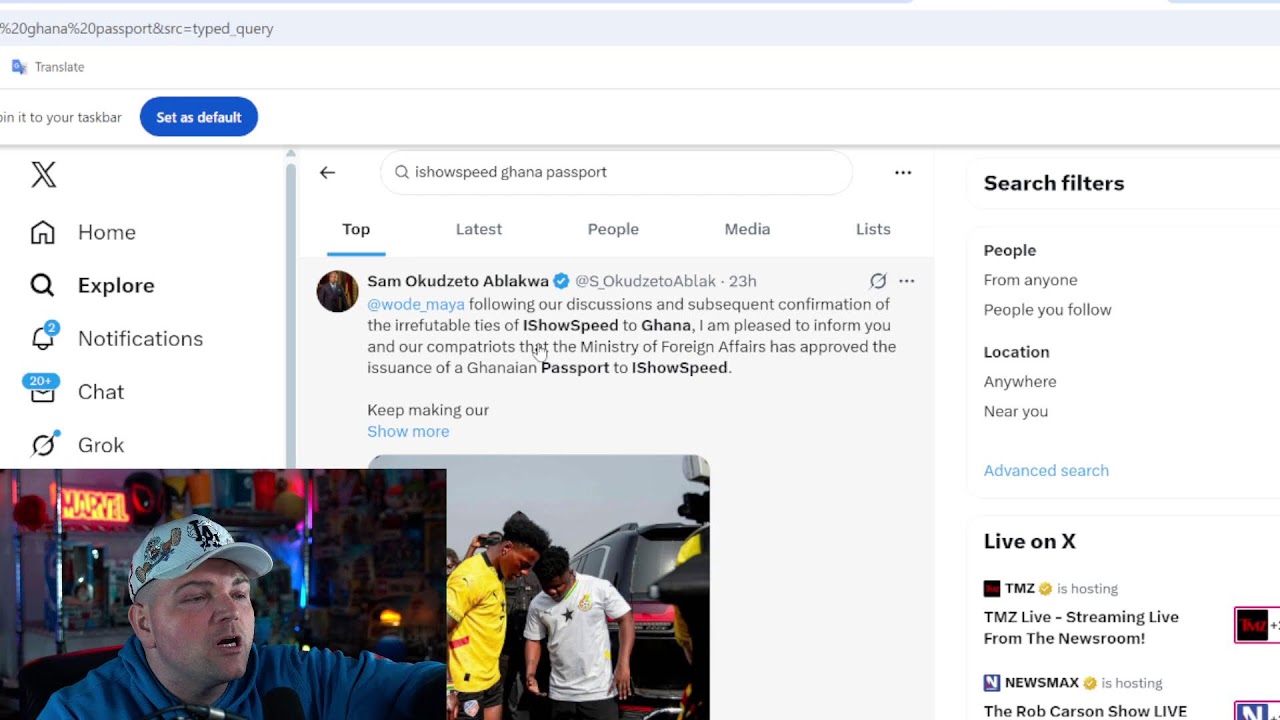Launch the Grok icon
The height and width of the screenshot is (720, 1280).
click(43, 444)
